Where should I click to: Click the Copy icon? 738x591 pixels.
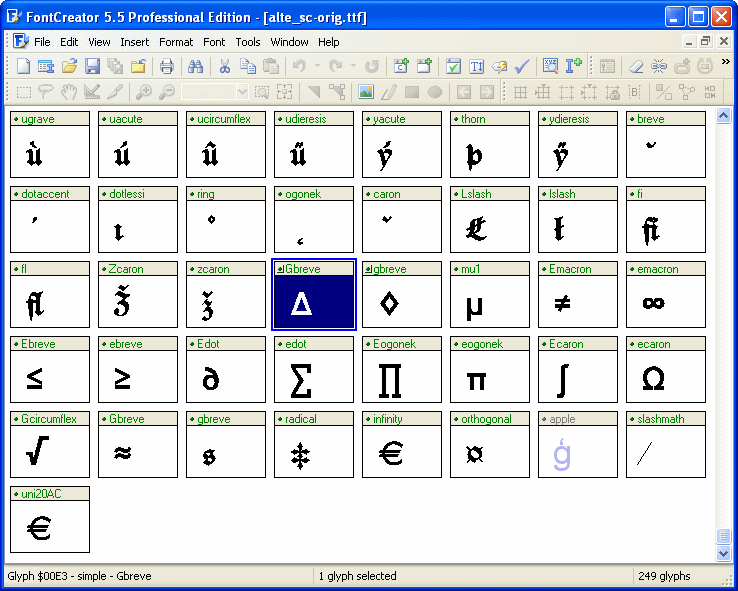click(x=248, y=66)
